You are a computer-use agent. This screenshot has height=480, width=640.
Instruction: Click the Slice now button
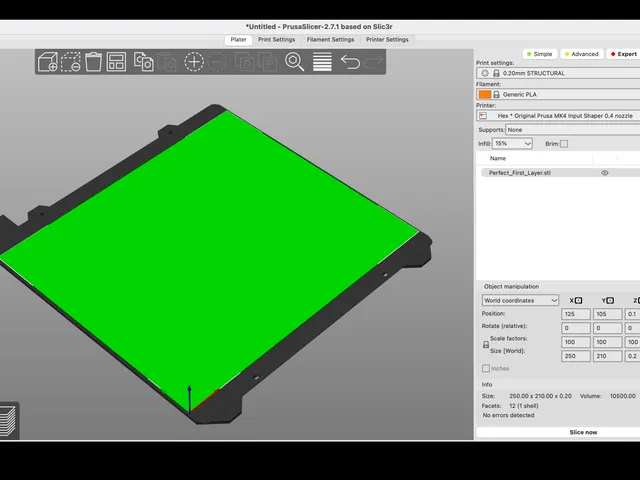(x=558, y=432)
